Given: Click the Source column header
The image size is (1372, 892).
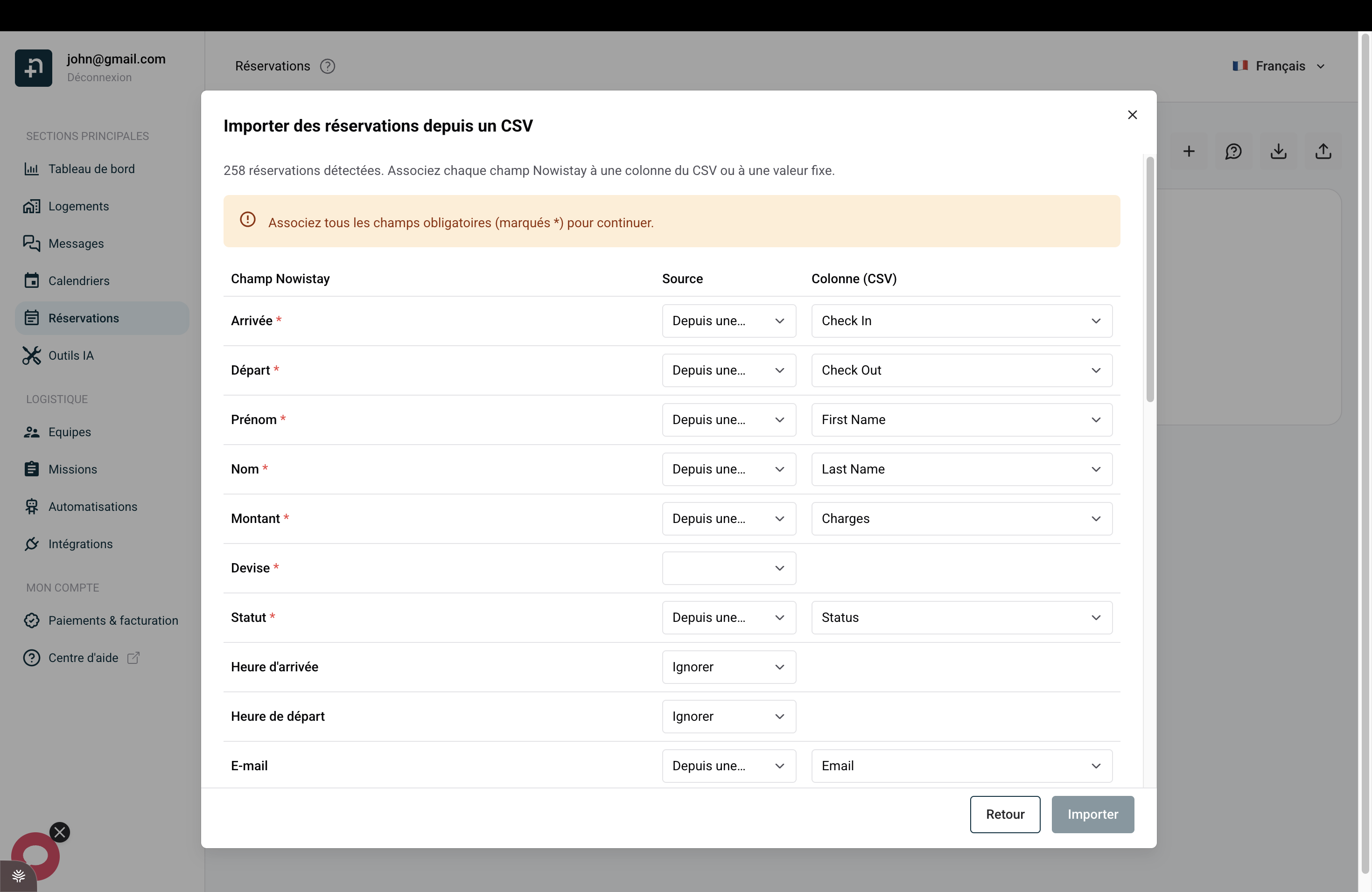Looking at the screenshot, I should point(682,279).
